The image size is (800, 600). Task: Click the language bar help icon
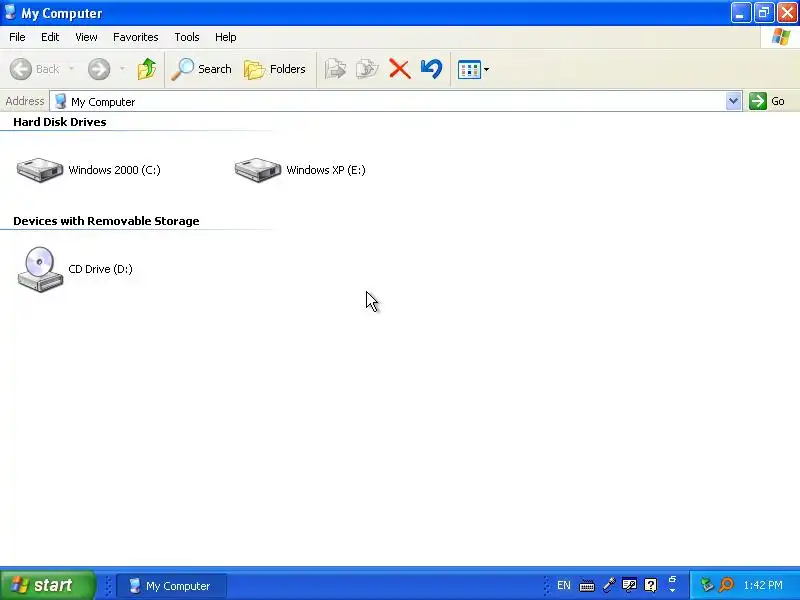651,585
